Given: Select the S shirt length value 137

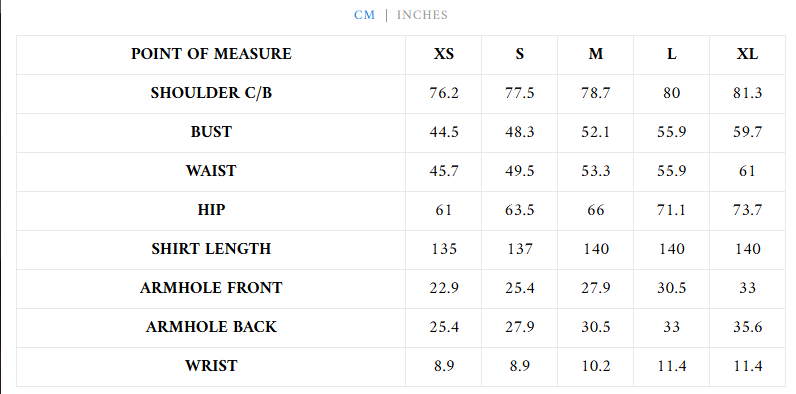Looking at the screenshot, I should [x=519, y=249].
